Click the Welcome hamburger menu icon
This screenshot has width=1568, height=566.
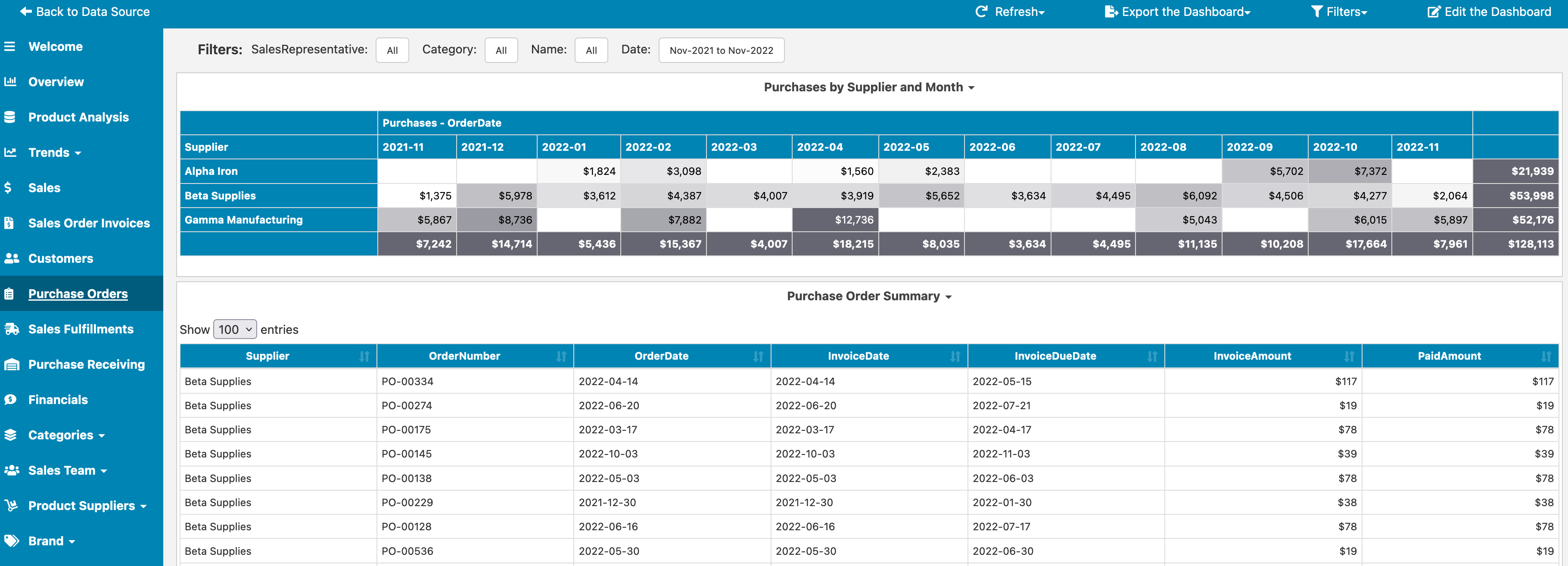[x=10, y=46]
